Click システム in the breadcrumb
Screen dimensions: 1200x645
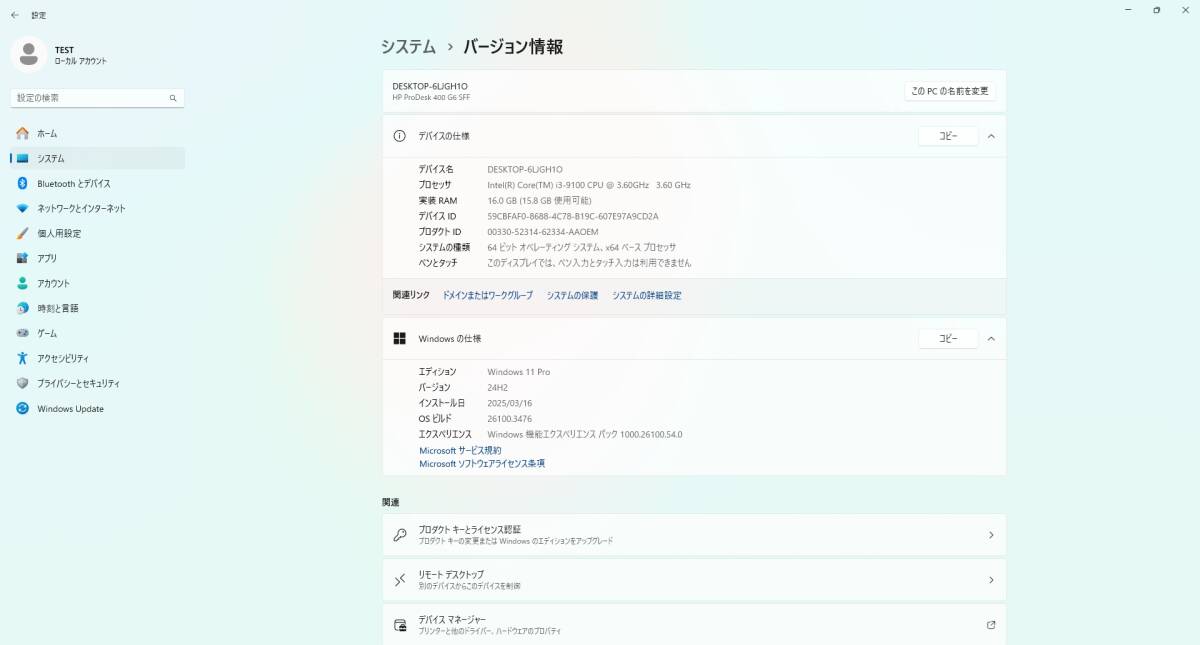(x=408, y=46)
